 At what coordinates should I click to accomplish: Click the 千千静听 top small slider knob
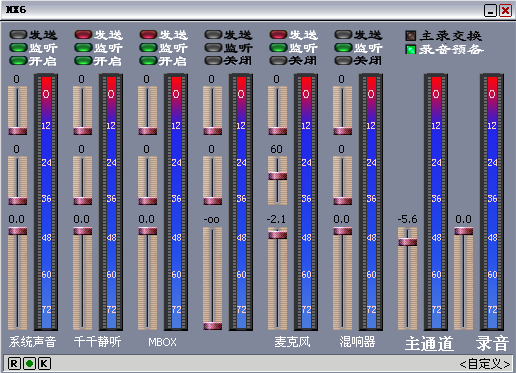[83, 131]
